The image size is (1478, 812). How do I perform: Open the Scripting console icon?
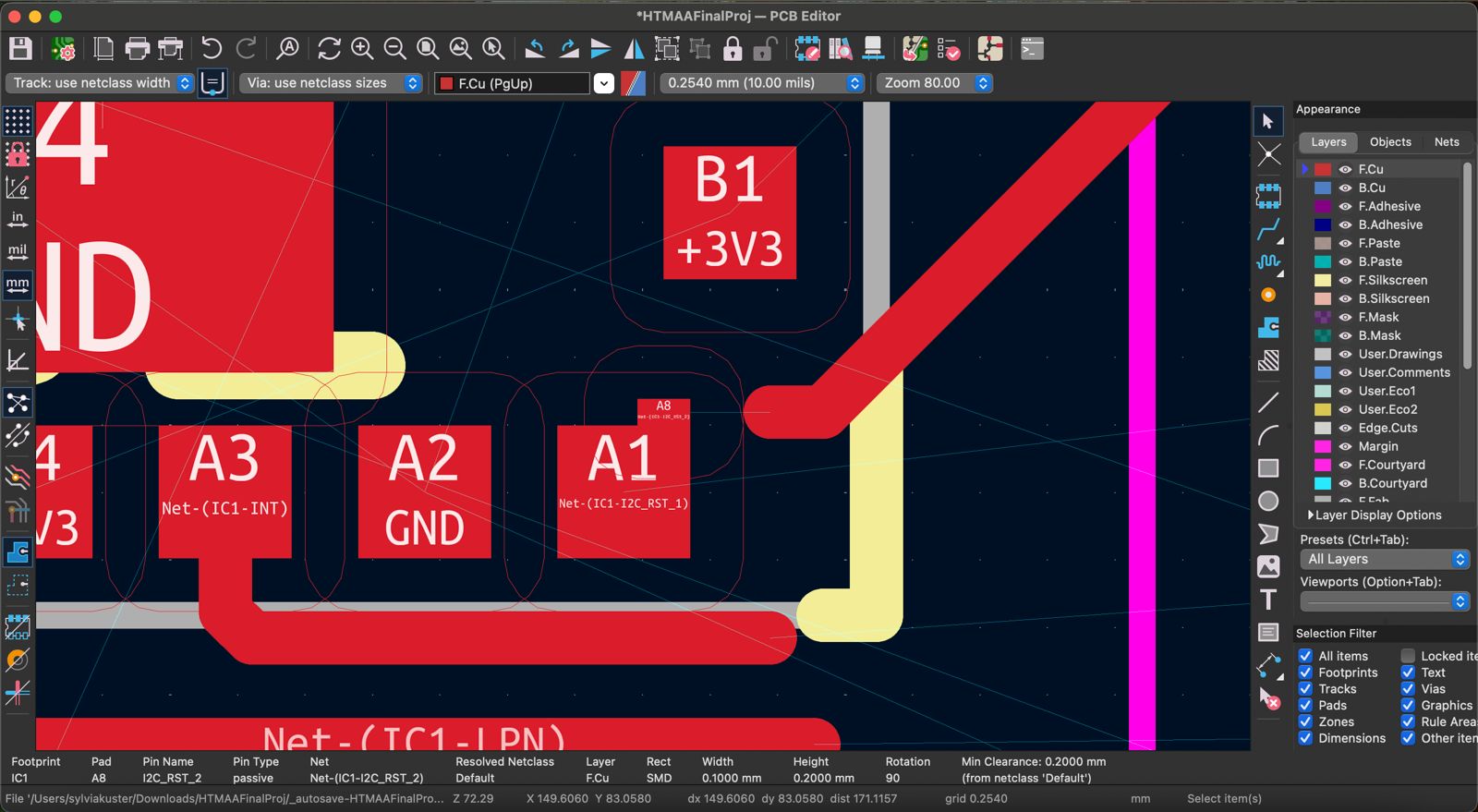point(1032,49)
